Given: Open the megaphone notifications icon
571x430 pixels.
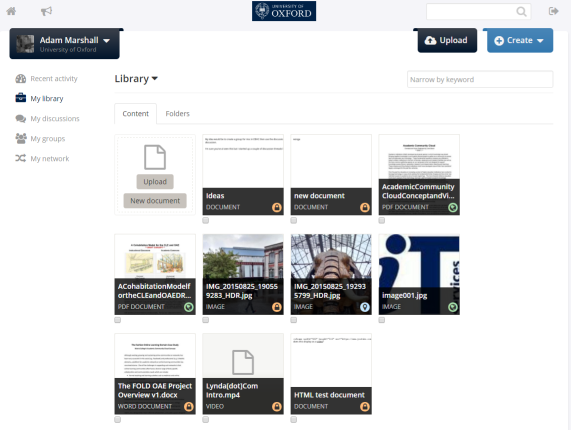Looking at the screenshot, I should tap(46, 11).
